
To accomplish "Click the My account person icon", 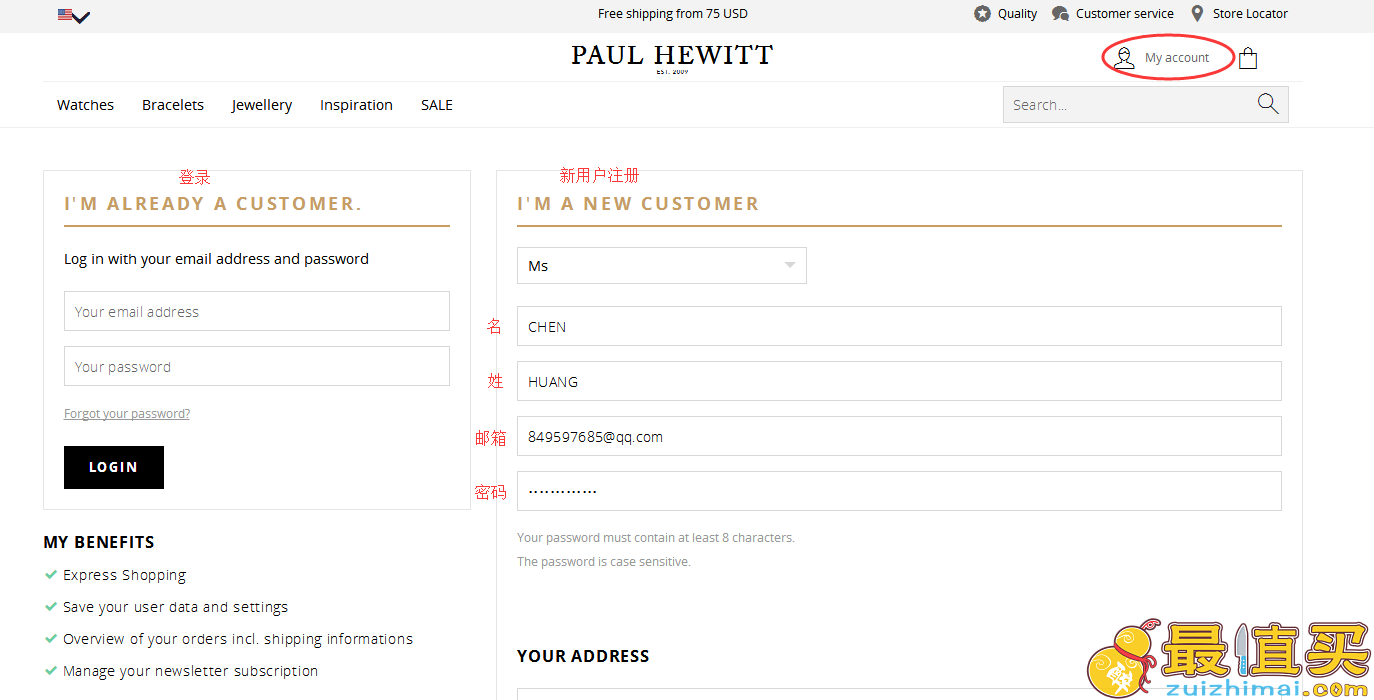I will [x=1124, y=58].
